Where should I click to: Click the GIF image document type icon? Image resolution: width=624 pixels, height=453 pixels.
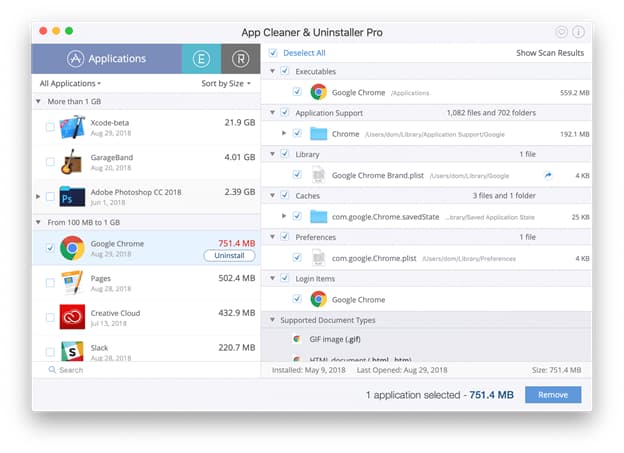coord(296,339)
